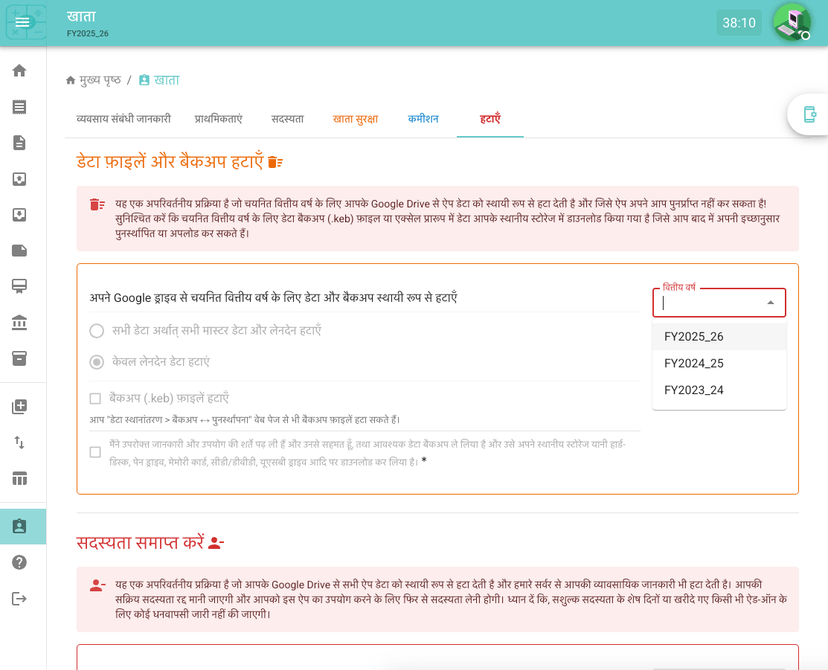Click the archive box icon in sidebar
Screen dimensions: 828x670
click(19, 358)
